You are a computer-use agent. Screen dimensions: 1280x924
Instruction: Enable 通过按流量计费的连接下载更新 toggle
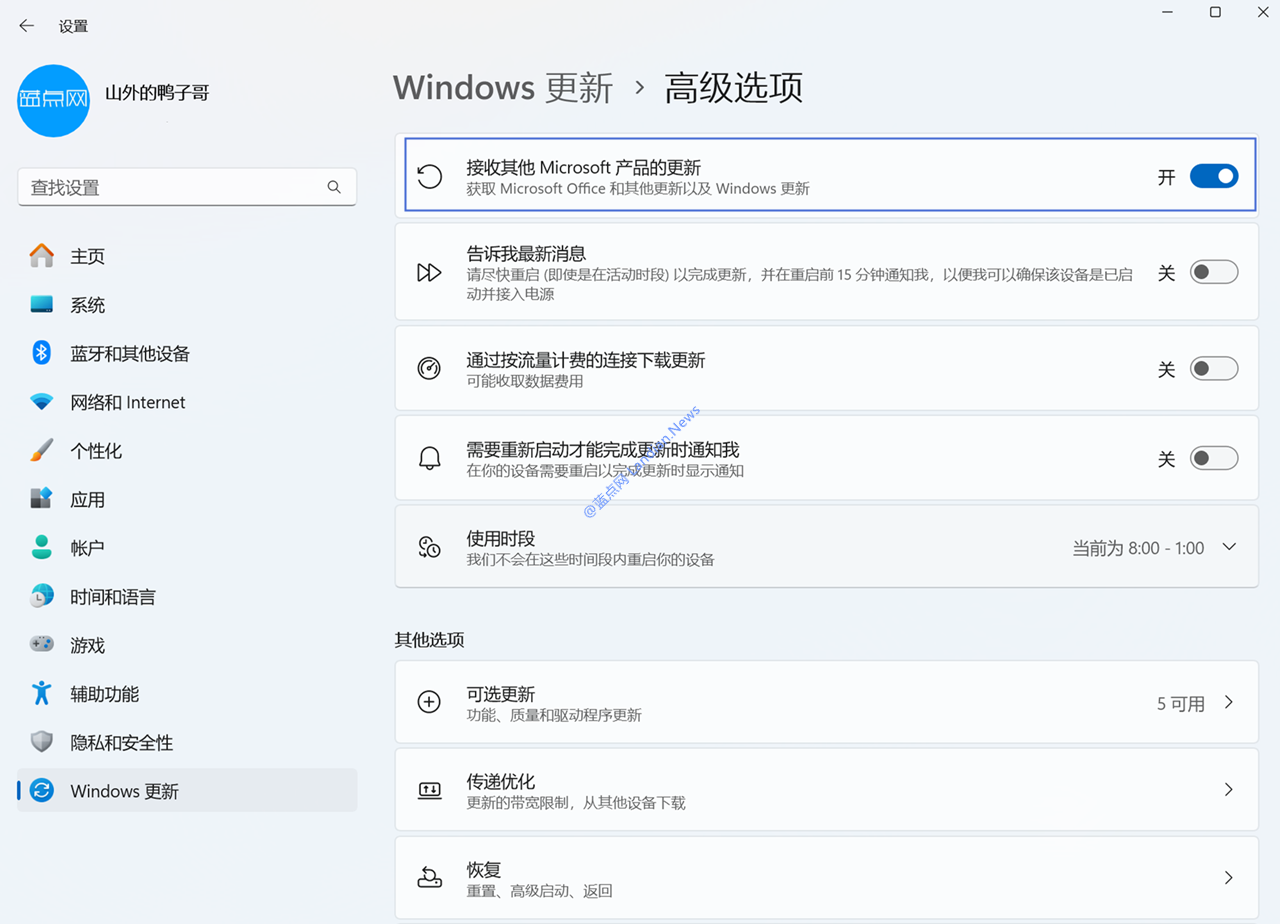point(1214,369)
